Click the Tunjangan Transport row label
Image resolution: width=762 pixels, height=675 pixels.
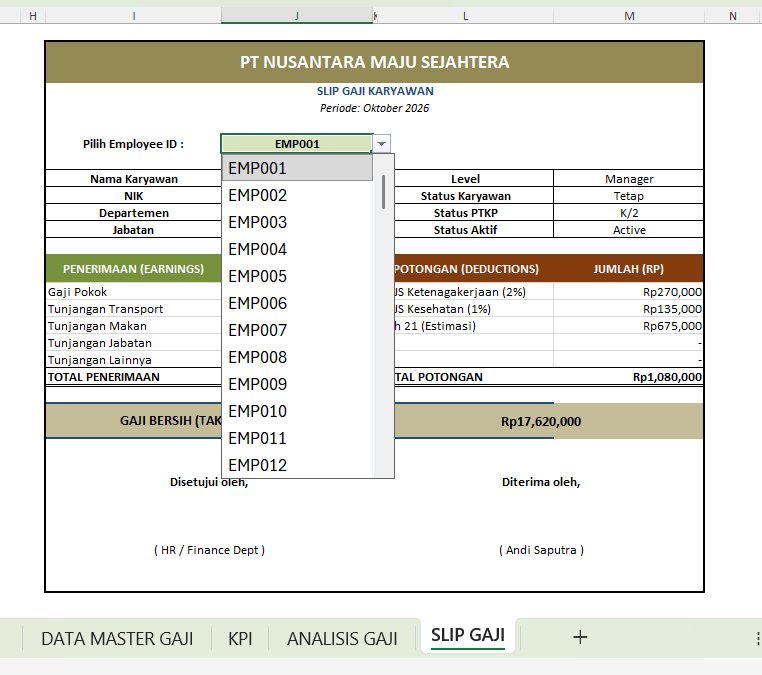point(105,309)
